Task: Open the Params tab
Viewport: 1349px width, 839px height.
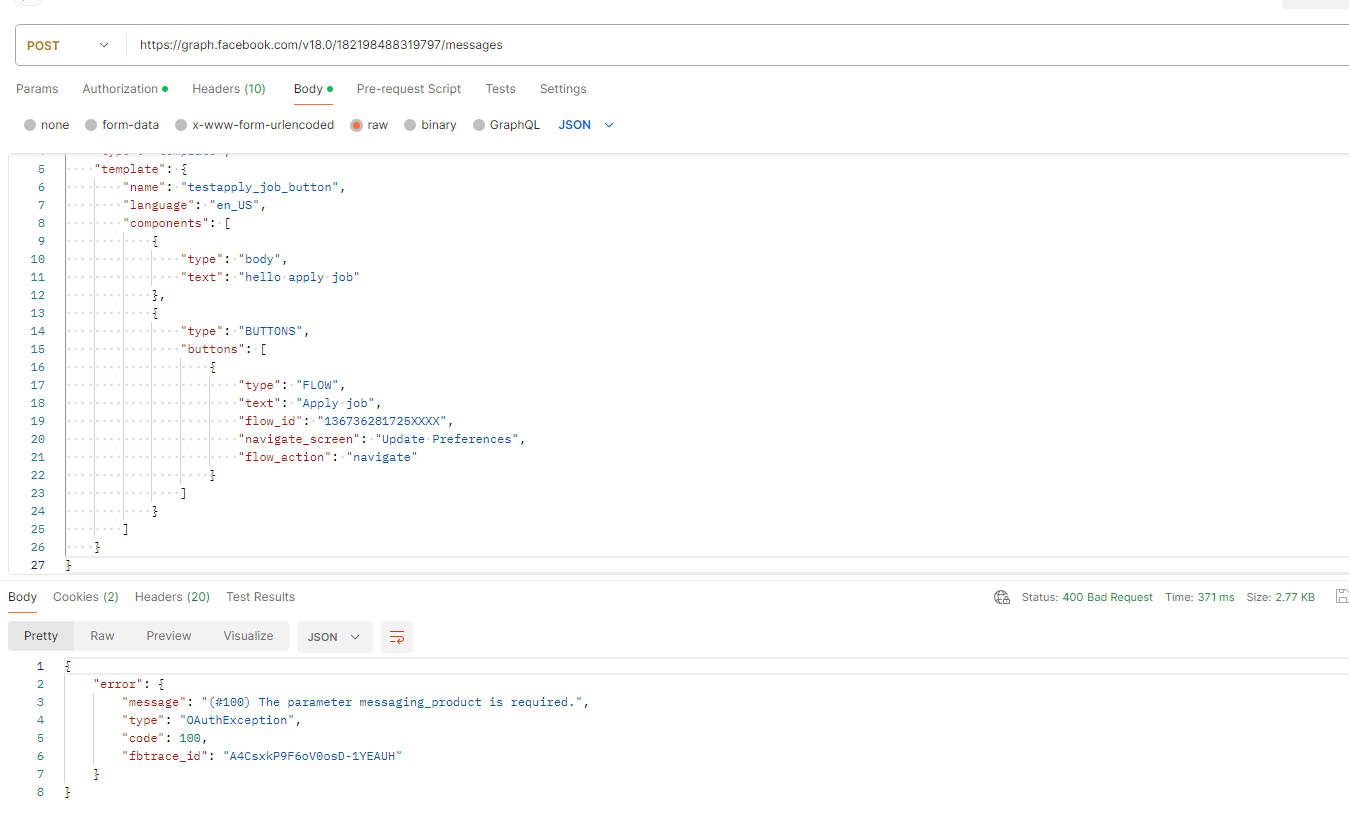Action: click(37, 89)
